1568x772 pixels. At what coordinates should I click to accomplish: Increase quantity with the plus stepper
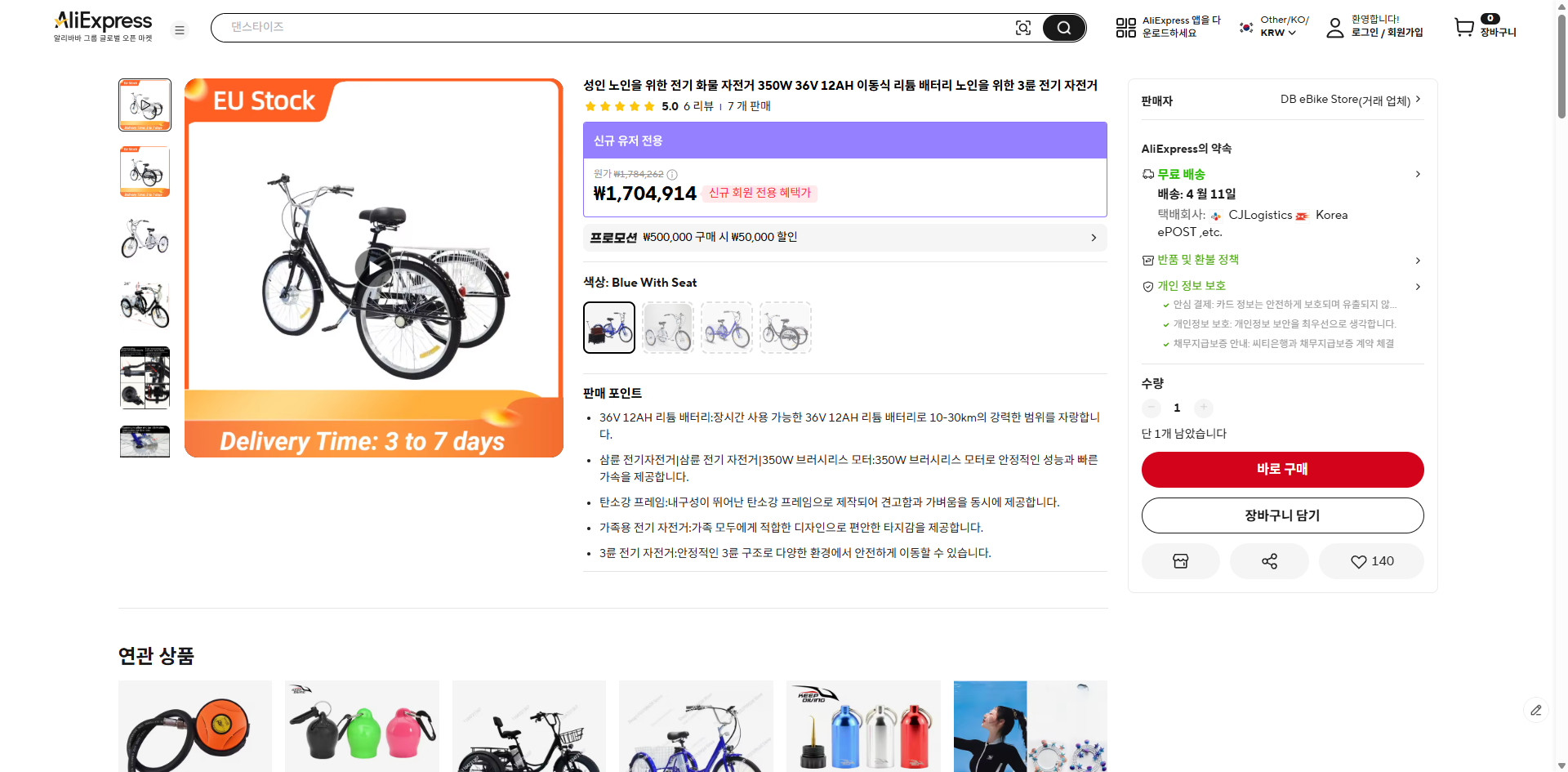(1203, 408)
